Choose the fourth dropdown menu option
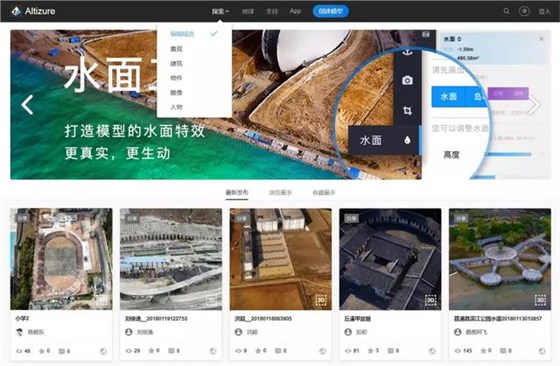 pyautogui.click(x=176, y=78)
